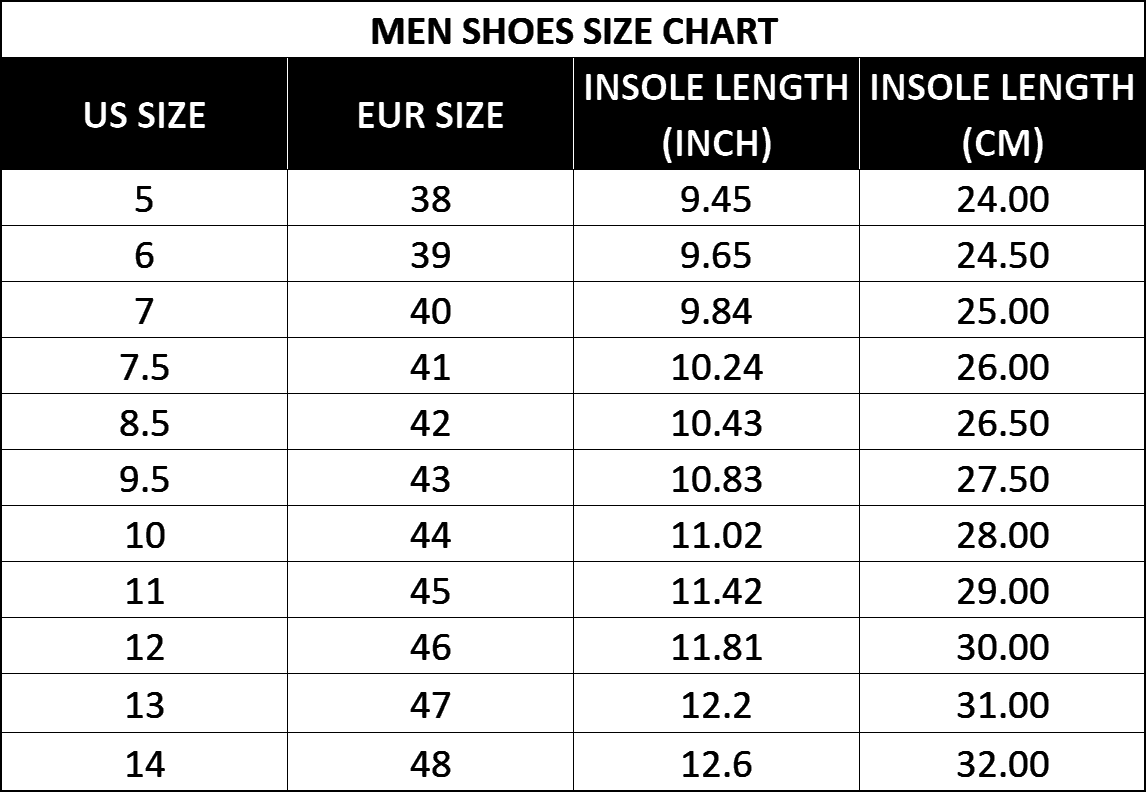Select the INSOLE LENGTH (INCH) header
This screenshot has width=1146, height=792.
click(716, 115)
